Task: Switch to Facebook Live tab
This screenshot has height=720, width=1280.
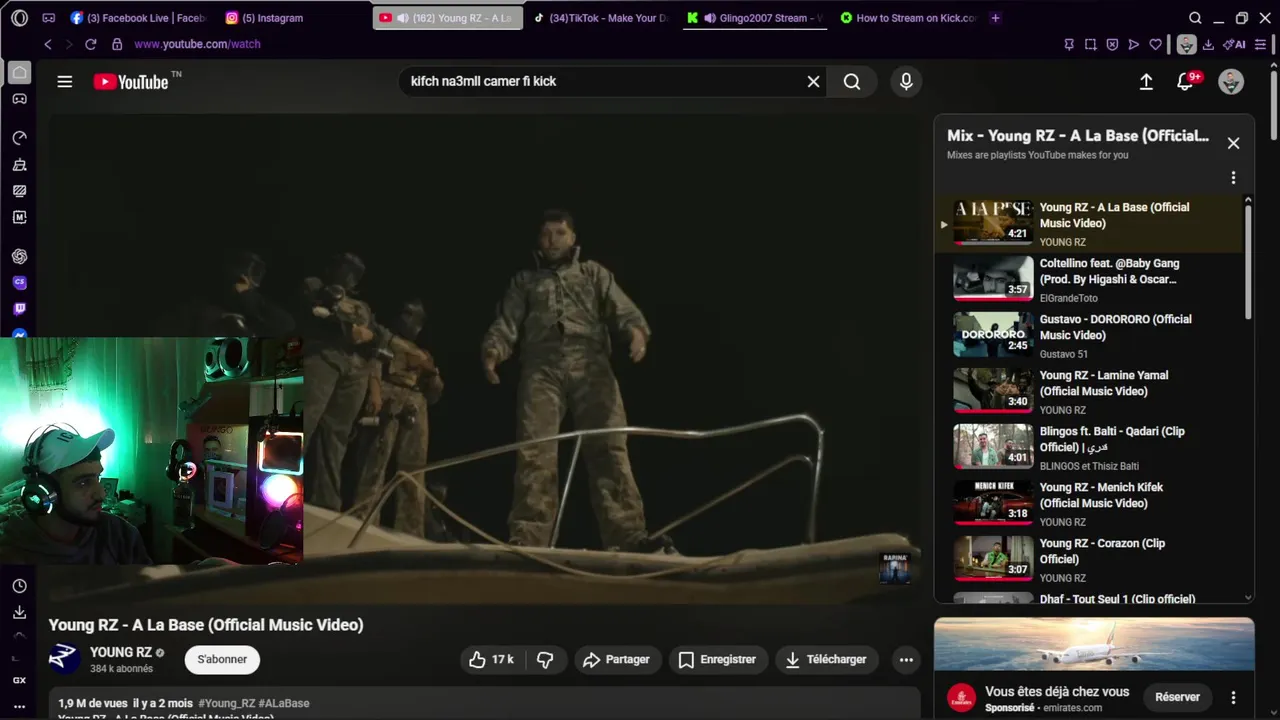Action: coord(137,18)
